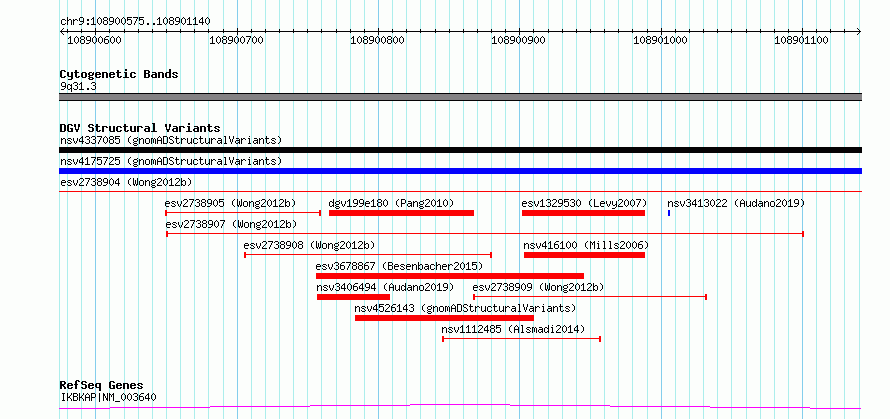Click the RefSeq Genes track title

point(101,386)
